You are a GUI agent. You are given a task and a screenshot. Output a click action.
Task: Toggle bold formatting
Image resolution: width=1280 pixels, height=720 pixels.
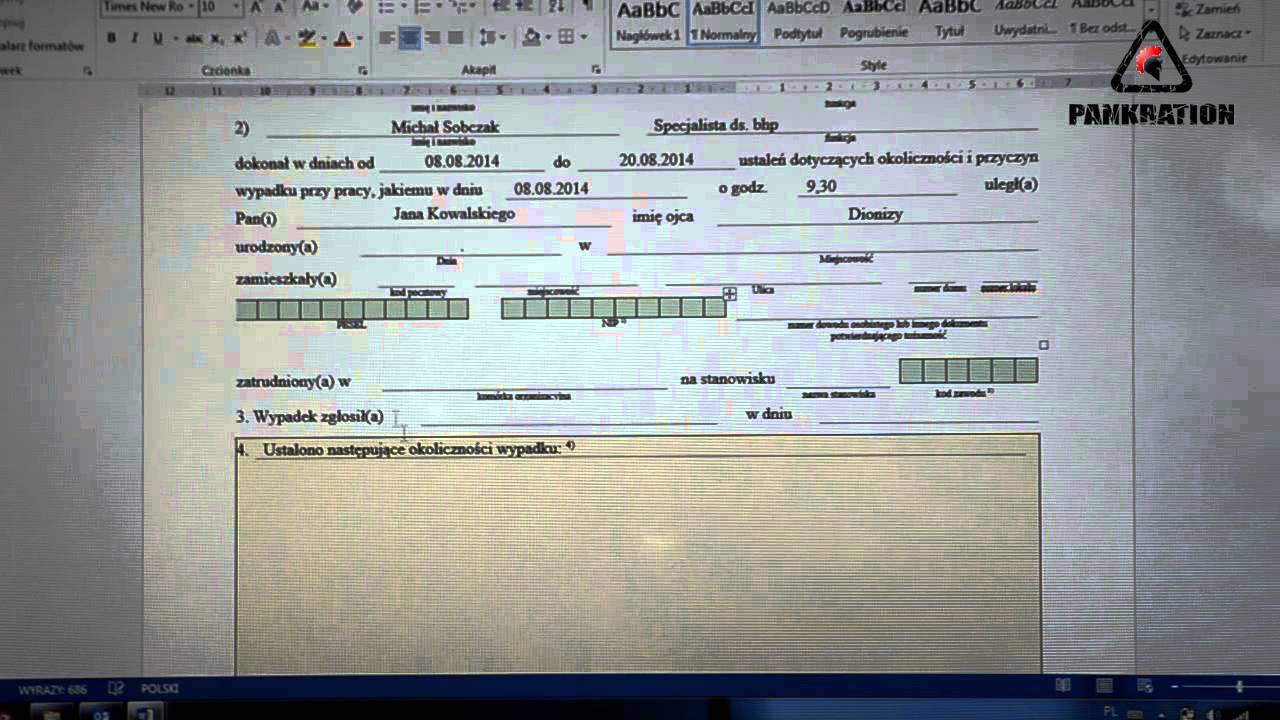[111, 39]
